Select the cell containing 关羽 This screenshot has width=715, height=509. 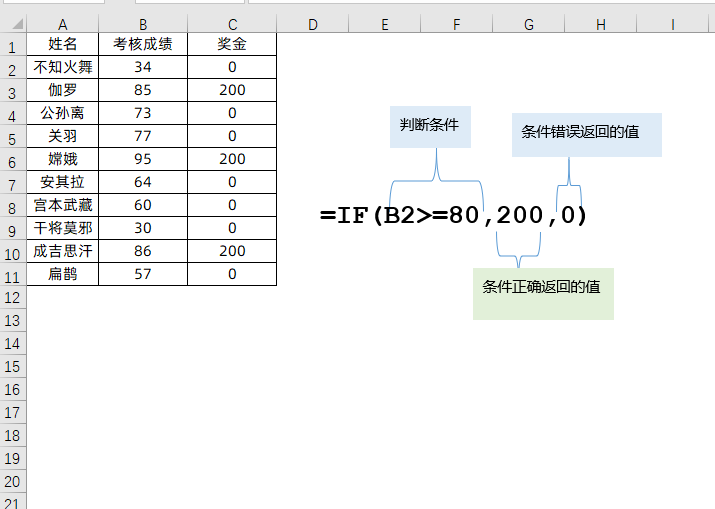(x=62, y=136)
